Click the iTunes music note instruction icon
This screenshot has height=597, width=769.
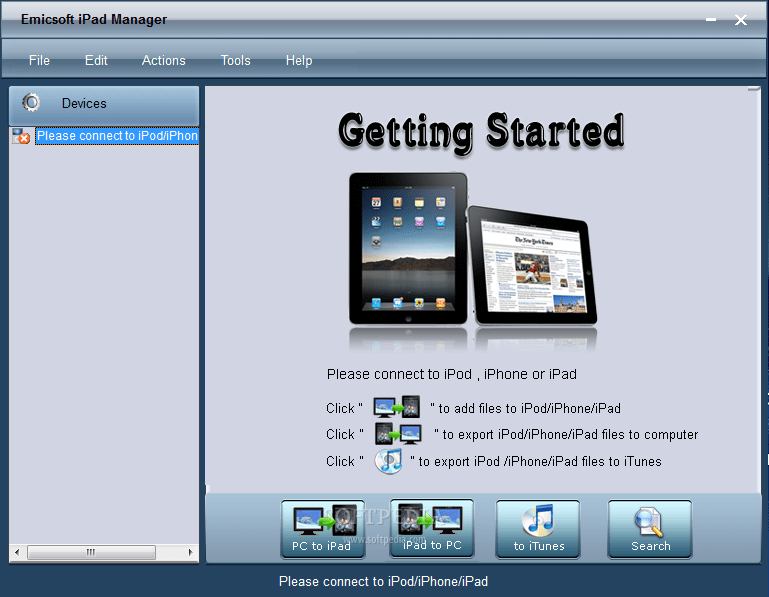click(x=388, y=461)
